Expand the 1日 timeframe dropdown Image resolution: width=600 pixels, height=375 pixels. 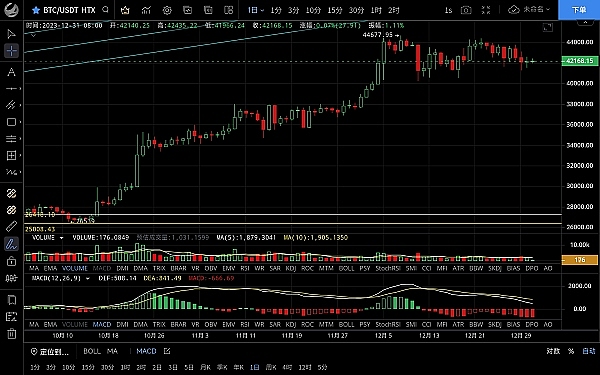tap(255, 10)
